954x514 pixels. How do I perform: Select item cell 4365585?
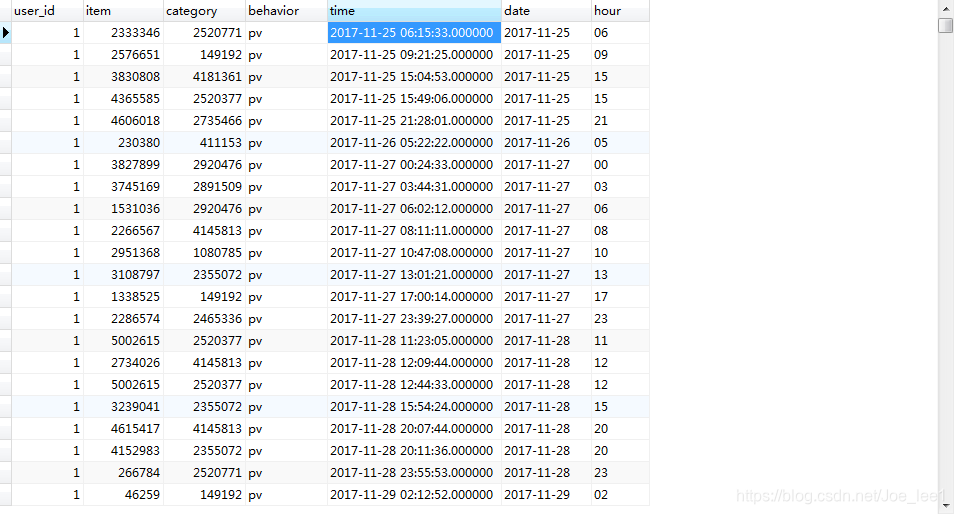coord(124,99)
